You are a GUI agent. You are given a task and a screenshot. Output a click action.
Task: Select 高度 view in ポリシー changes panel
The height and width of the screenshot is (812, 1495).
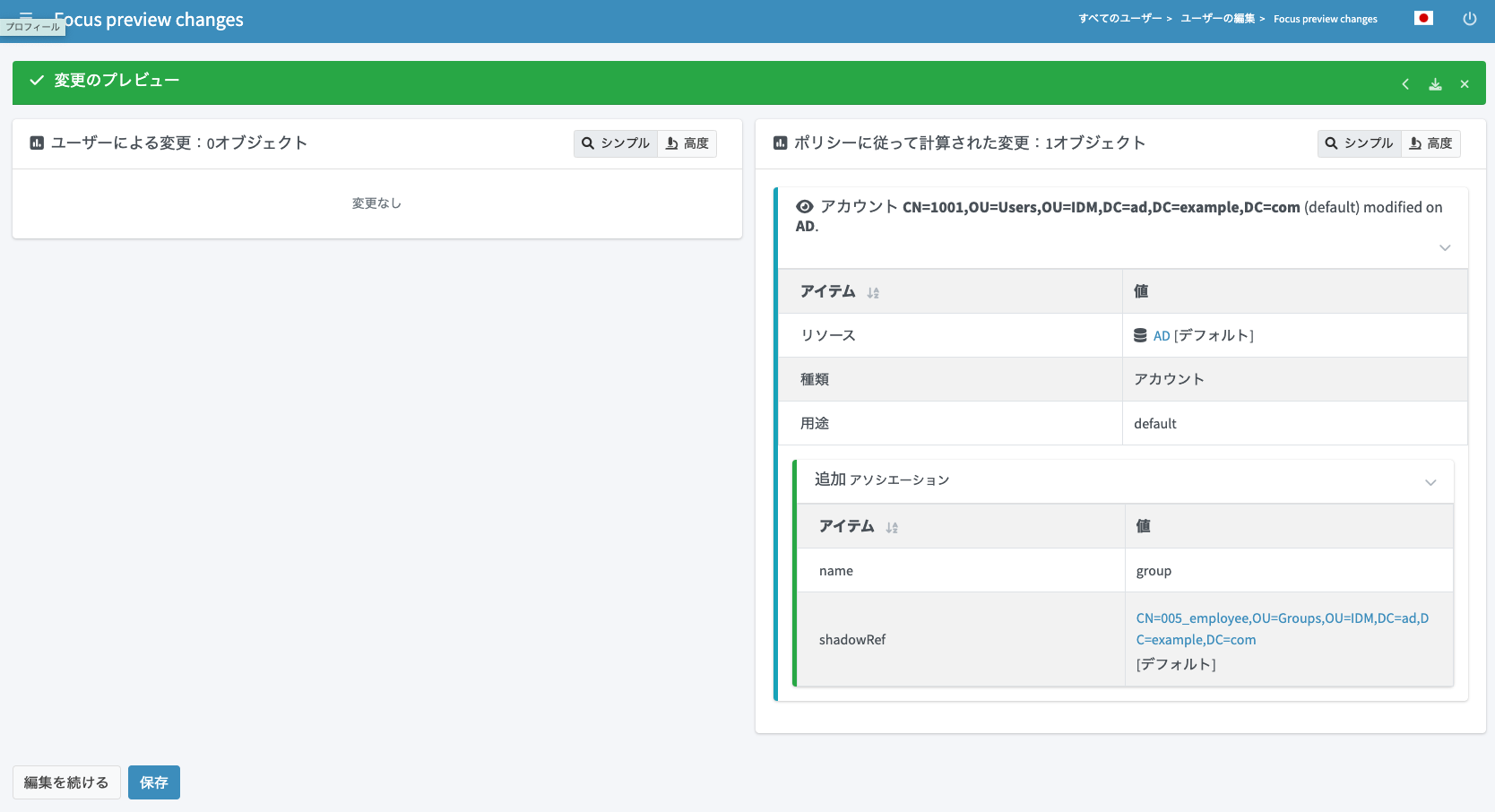(x=1431, y=143)
